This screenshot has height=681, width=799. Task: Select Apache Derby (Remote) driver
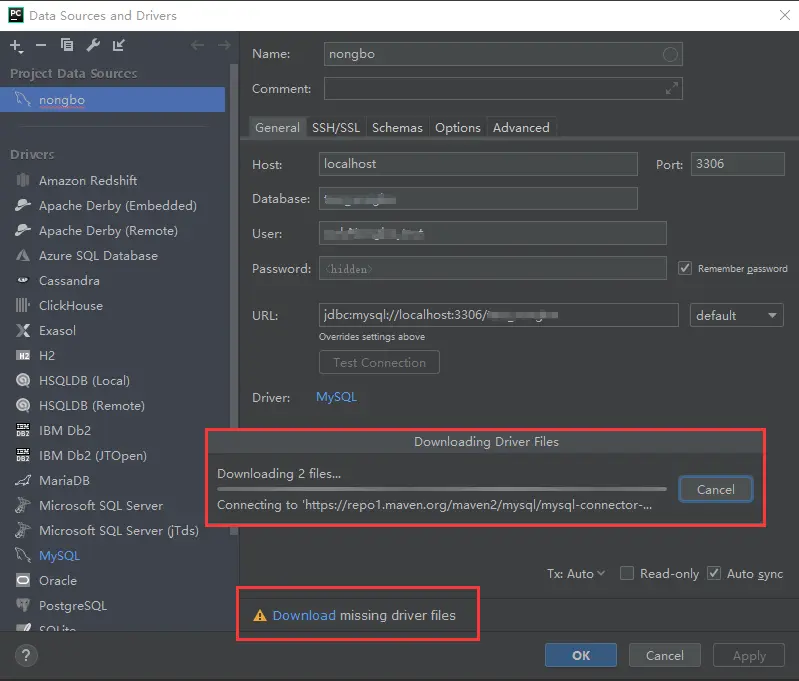[113, 230]
